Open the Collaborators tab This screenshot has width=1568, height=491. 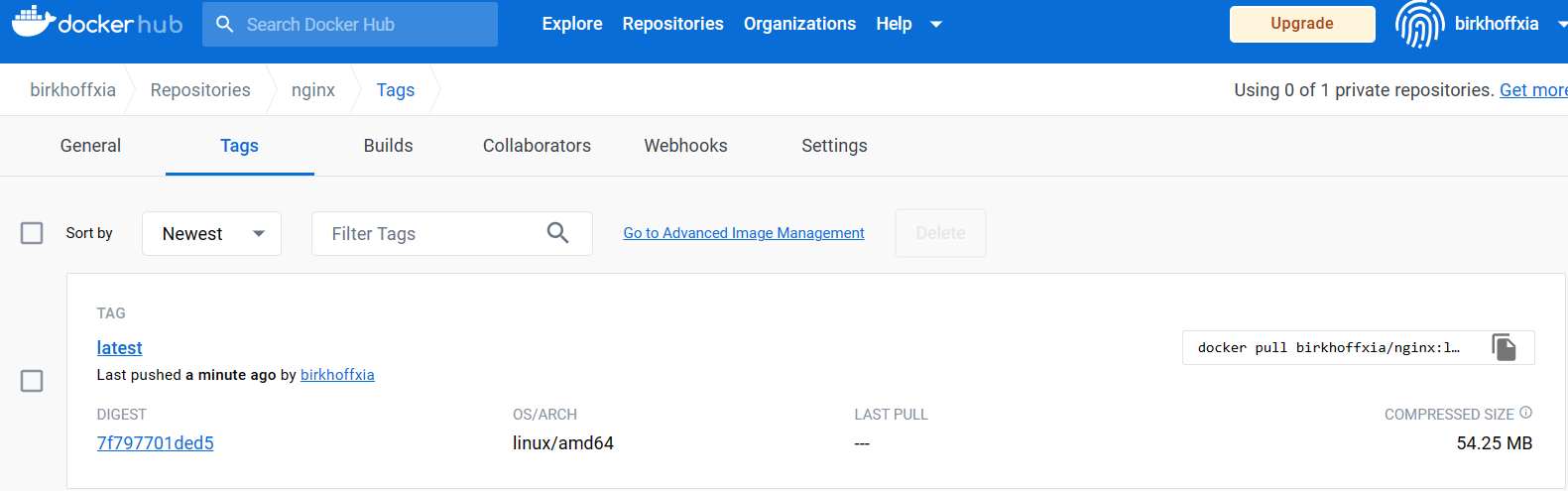(537, 146)
